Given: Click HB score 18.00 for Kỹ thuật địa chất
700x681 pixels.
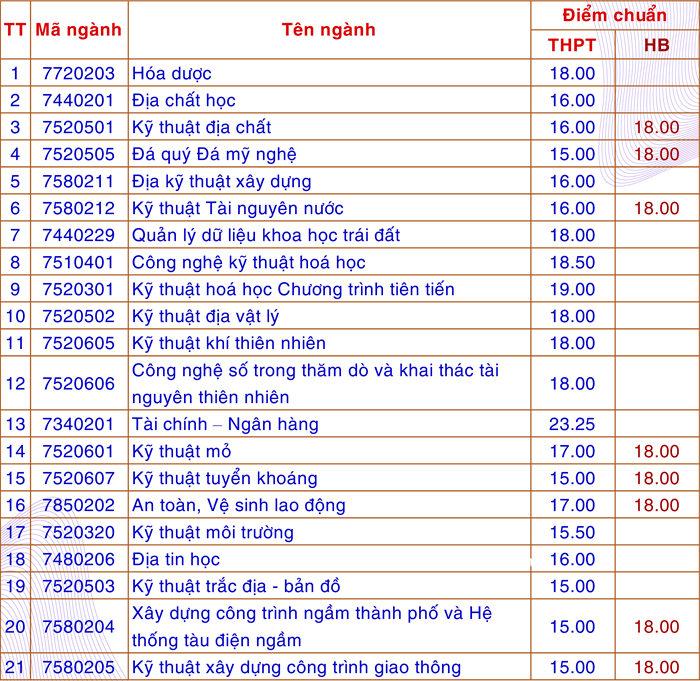Looking at the screenshot, I should point(657,128).
